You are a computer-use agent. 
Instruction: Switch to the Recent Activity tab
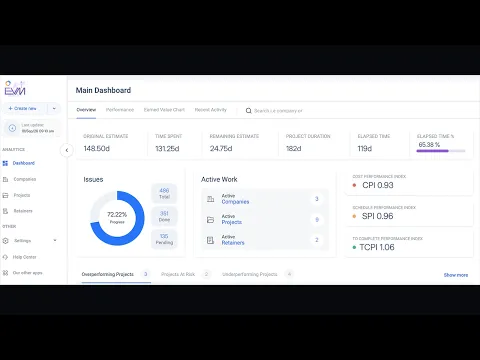[x=211, y=110]
